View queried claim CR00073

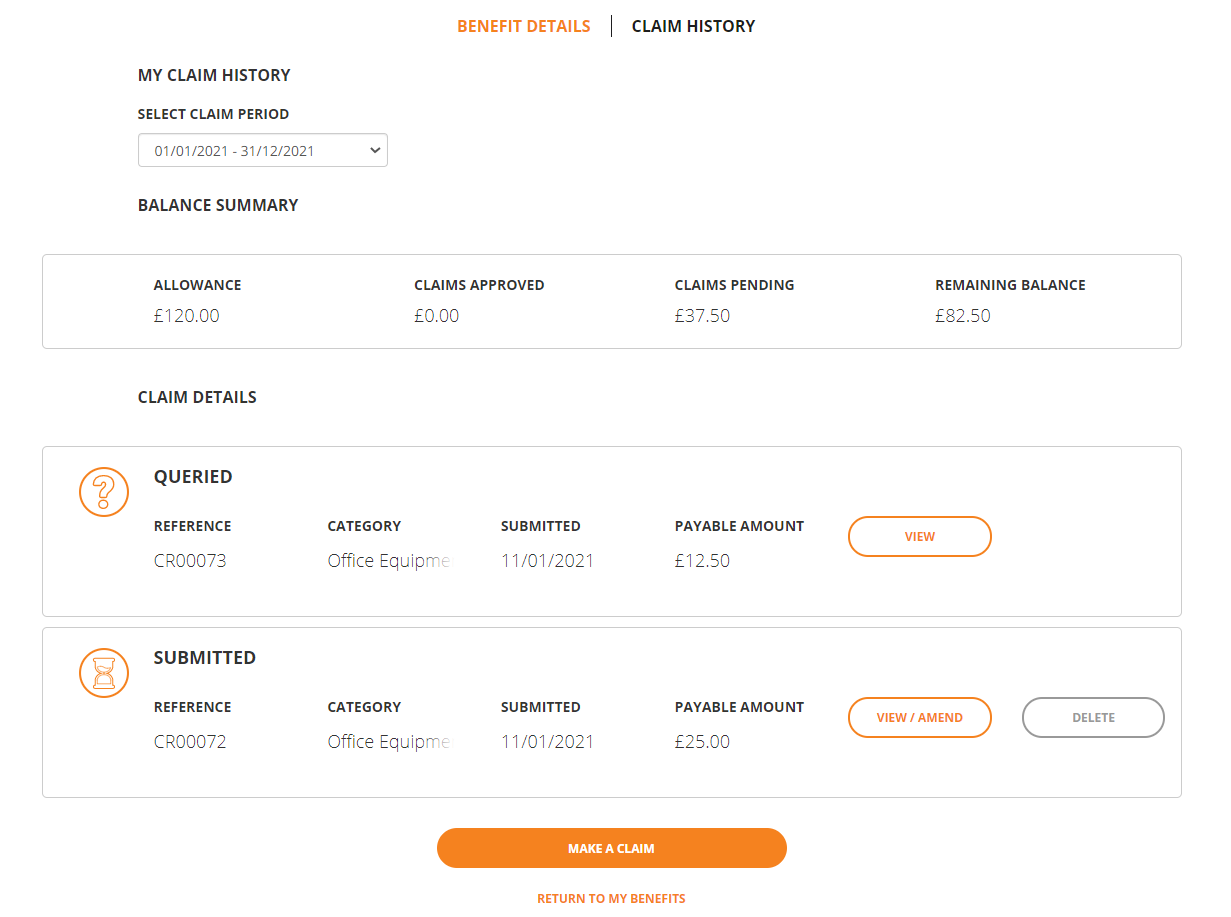[x=920, y=537]
